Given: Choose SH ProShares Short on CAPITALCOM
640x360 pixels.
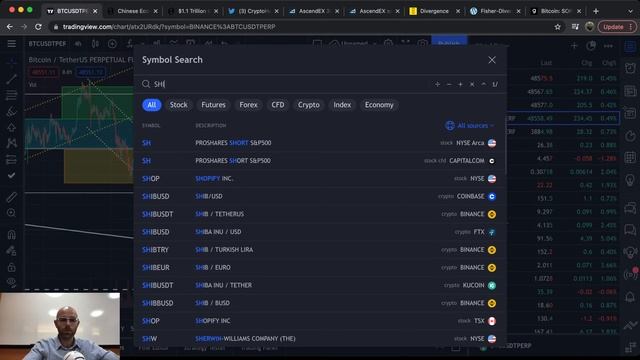Looking at the screenshot, I should (319, 161).
